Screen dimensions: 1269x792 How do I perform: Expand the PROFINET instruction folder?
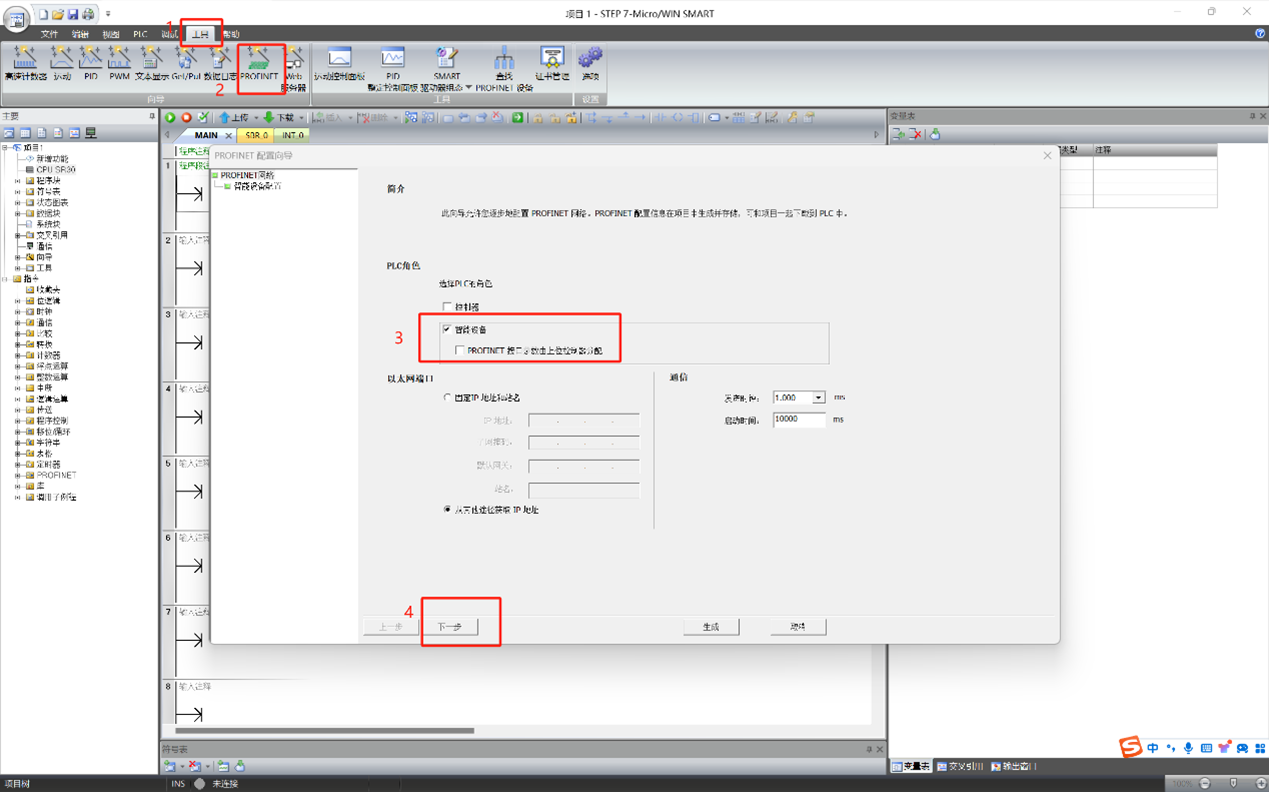(x=17, y=476)
